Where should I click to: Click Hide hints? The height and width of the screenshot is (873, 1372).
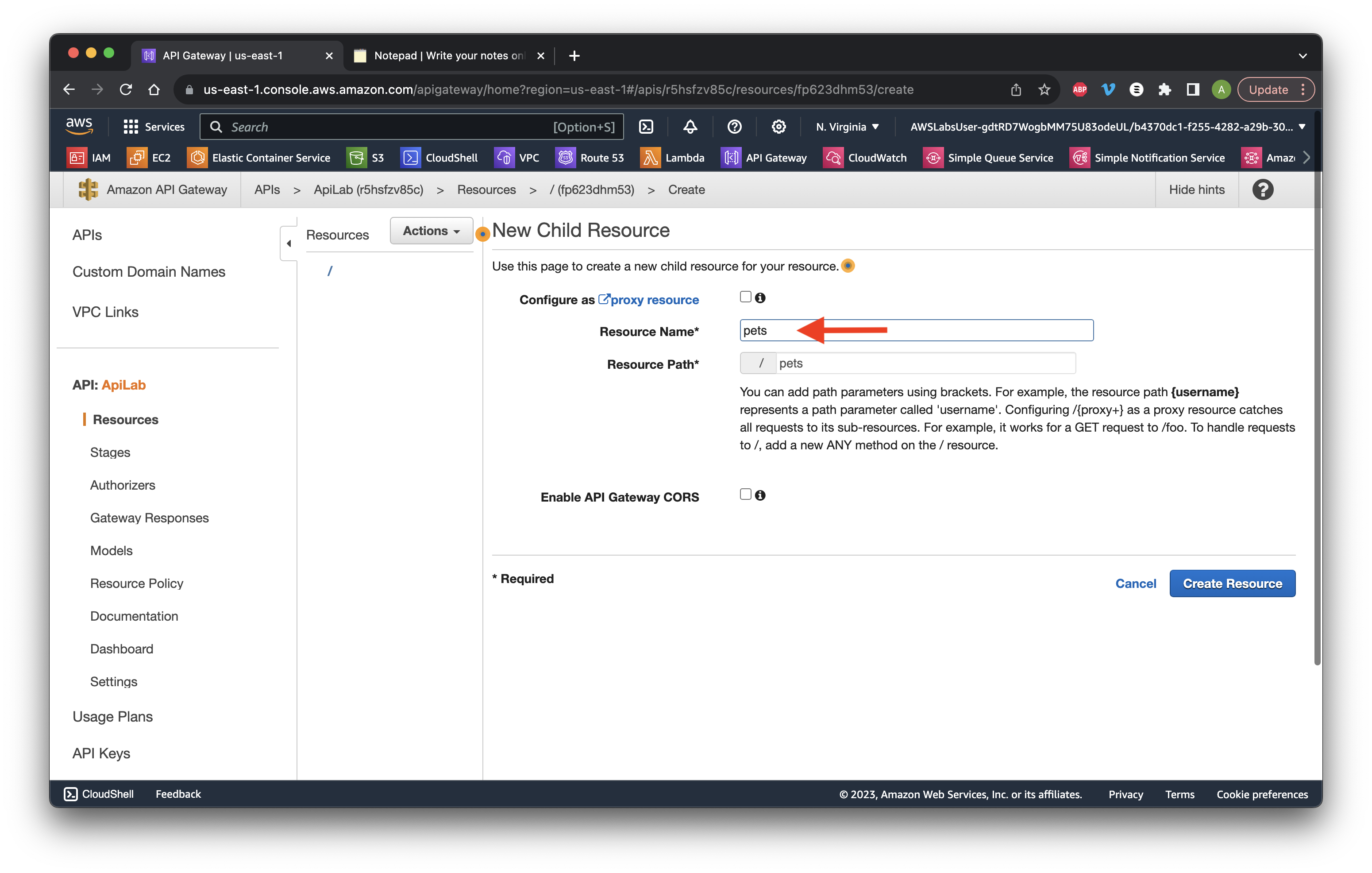point(1196,190)
